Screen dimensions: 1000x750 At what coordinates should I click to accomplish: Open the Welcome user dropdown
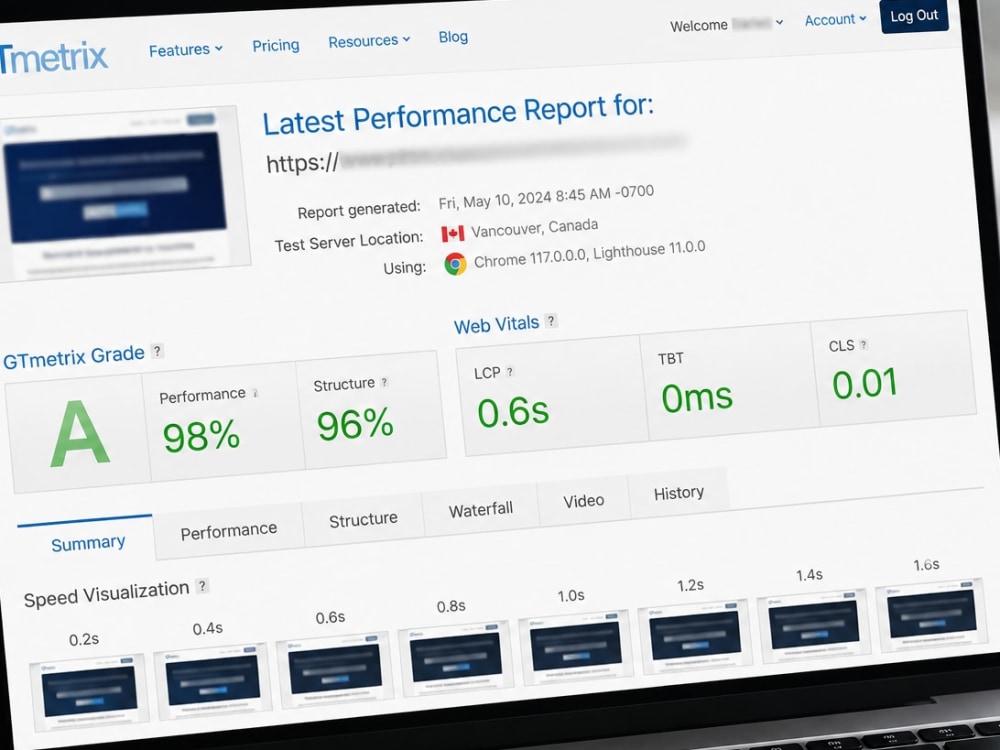tap(726, 24)
